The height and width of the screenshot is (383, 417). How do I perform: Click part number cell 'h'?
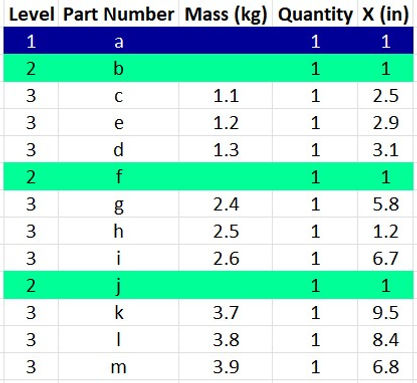coord(118,231)
